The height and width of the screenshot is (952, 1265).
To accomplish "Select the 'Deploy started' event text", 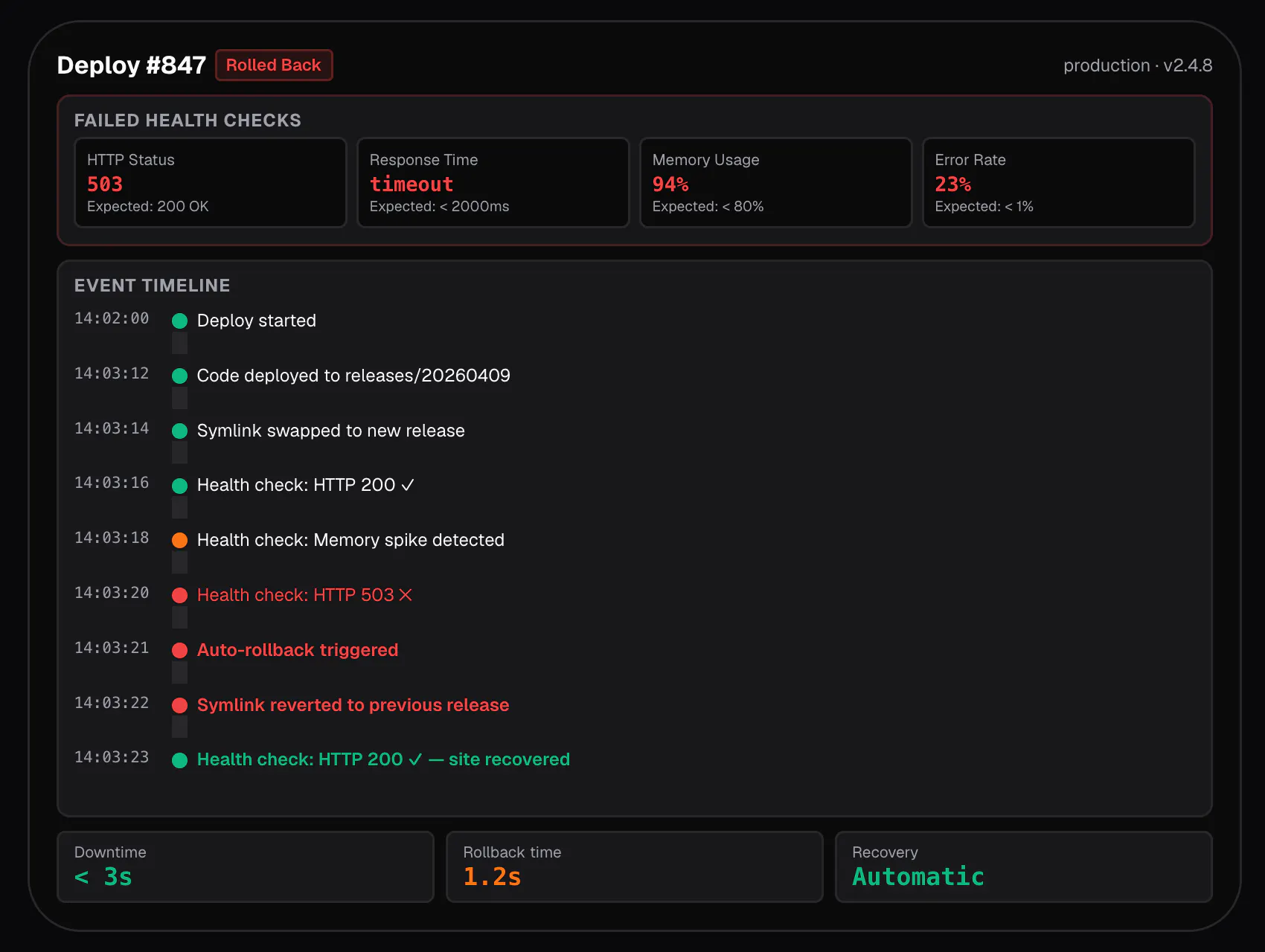I will (x=257, y=321).
